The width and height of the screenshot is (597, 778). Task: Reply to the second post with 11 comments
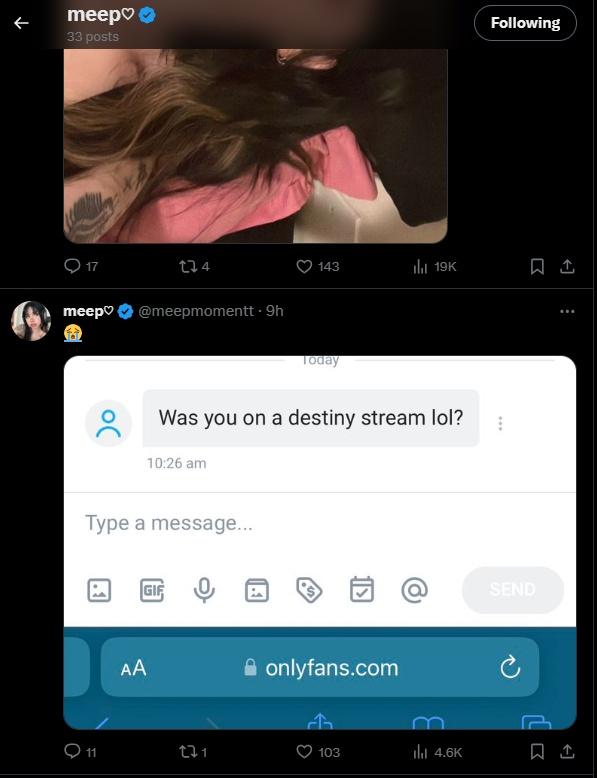point(80,752)
